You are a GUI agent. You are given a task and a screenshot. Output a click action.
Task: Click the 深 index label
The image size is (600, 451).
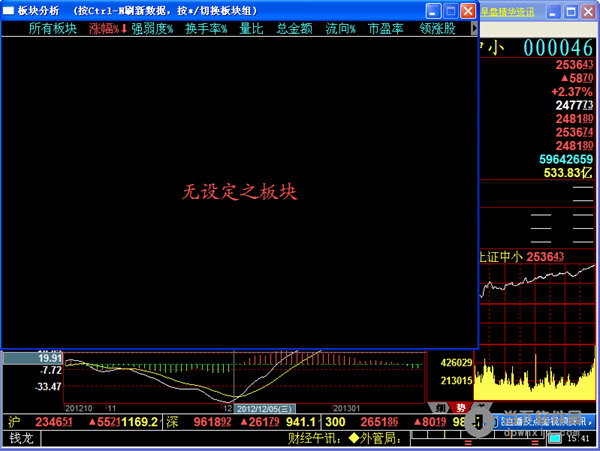pyautogui.click(x=172, y=422)
